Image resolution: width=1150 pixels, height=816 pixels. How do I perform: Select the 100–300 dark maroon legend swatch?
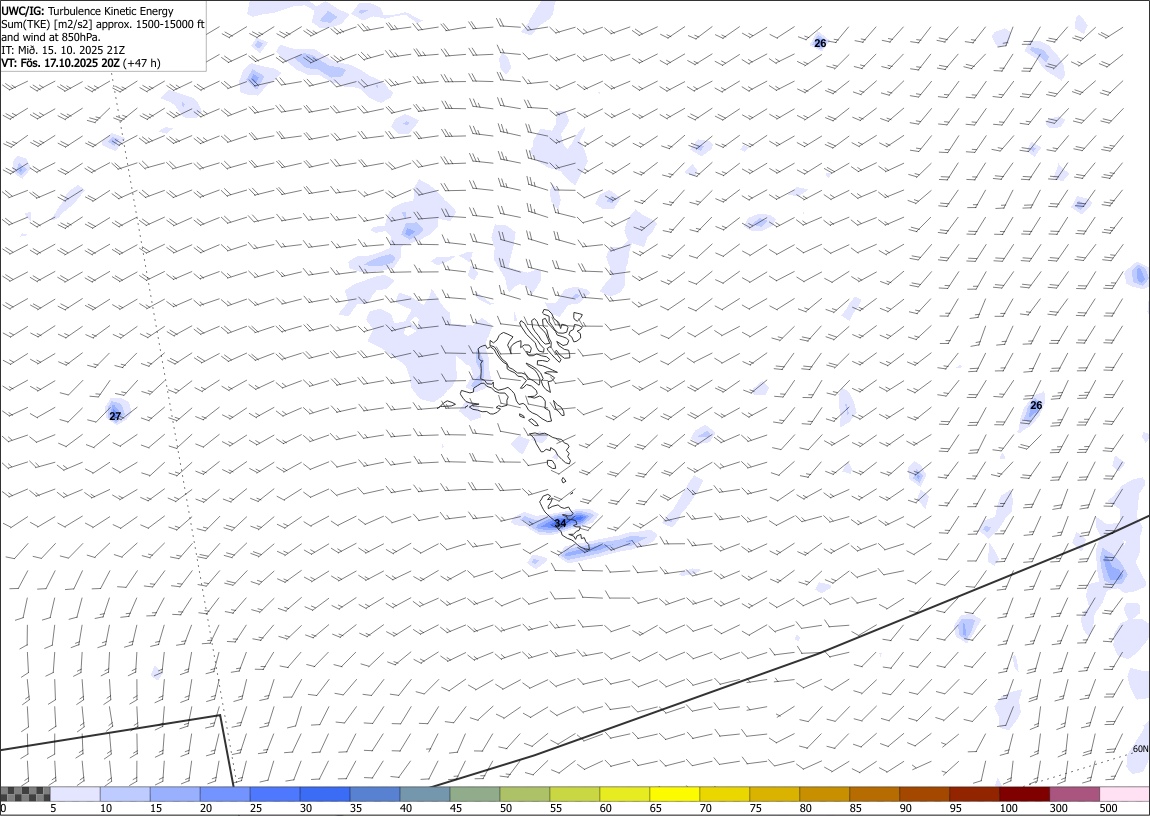point(1024,794)
